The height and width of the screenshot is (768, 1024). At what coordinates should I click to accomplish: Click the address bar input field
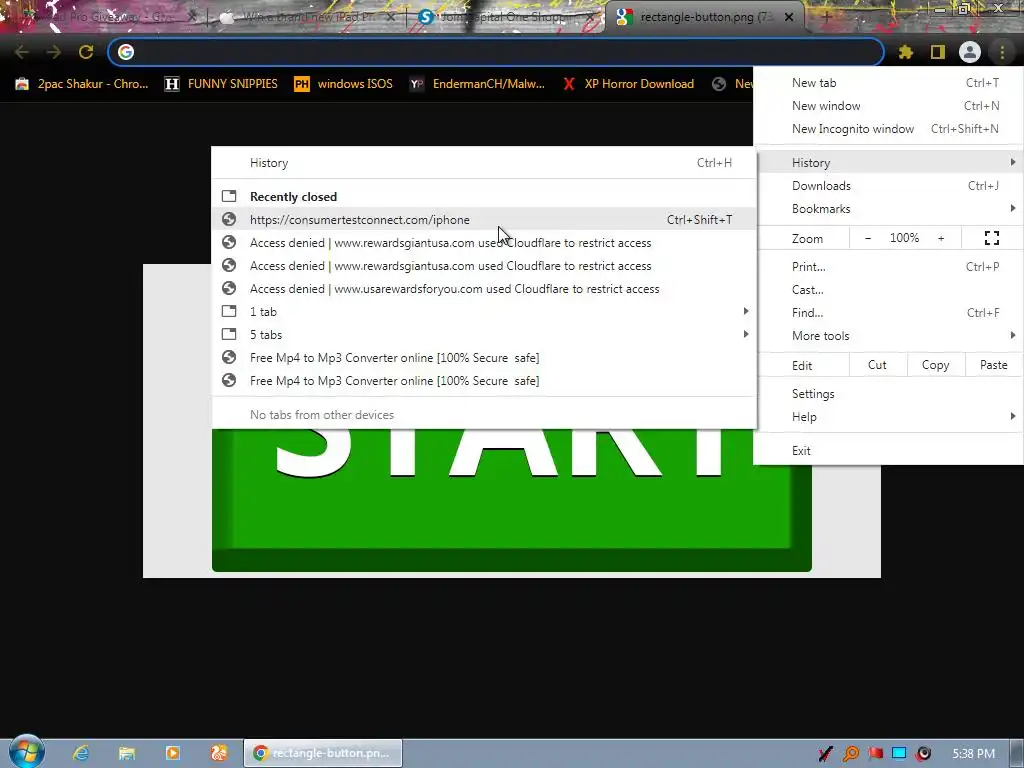[496, 52]
